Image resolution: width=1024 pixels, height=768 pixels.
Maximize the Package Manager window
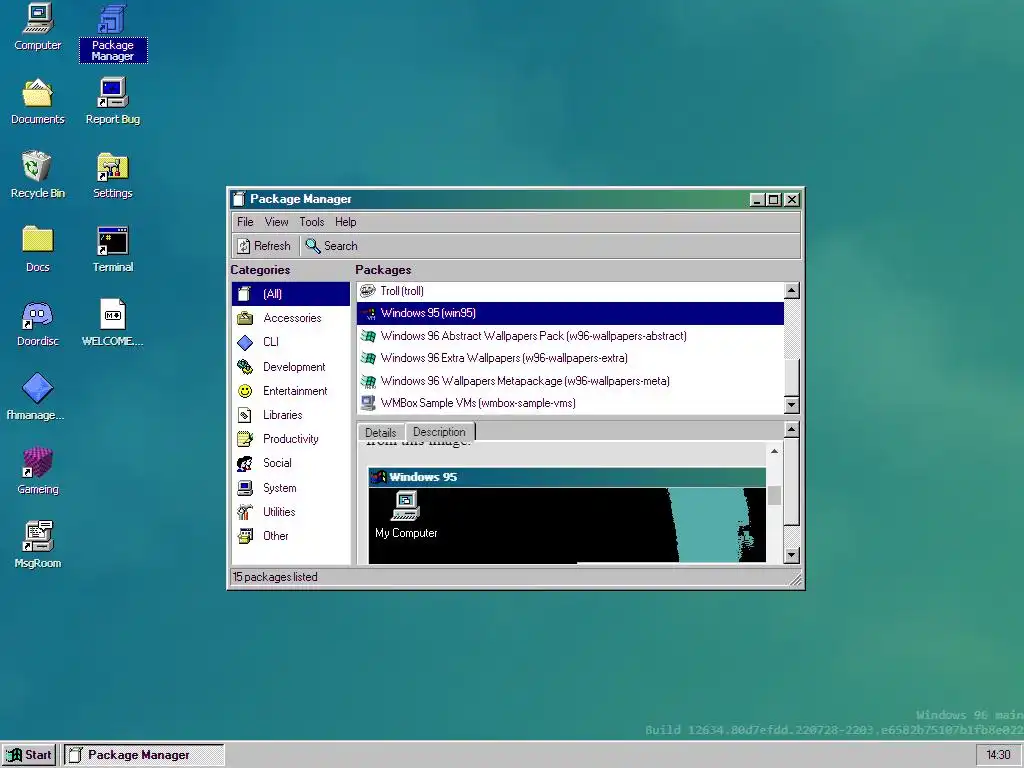(x=774, y=200)
